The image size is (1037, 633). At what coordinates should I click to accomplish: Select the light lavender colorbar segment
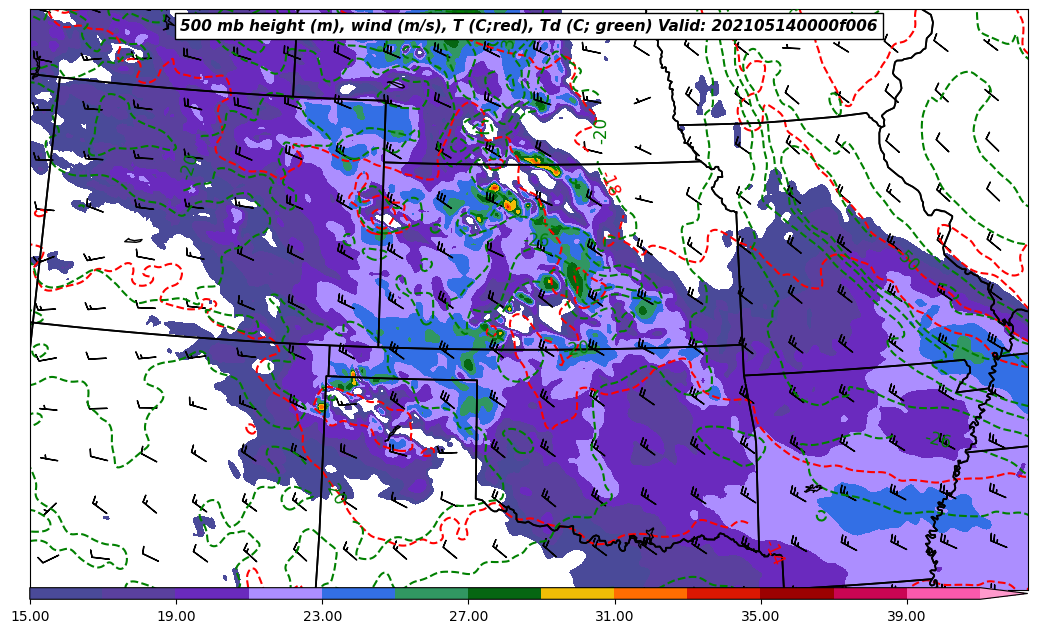pos(285,594)
